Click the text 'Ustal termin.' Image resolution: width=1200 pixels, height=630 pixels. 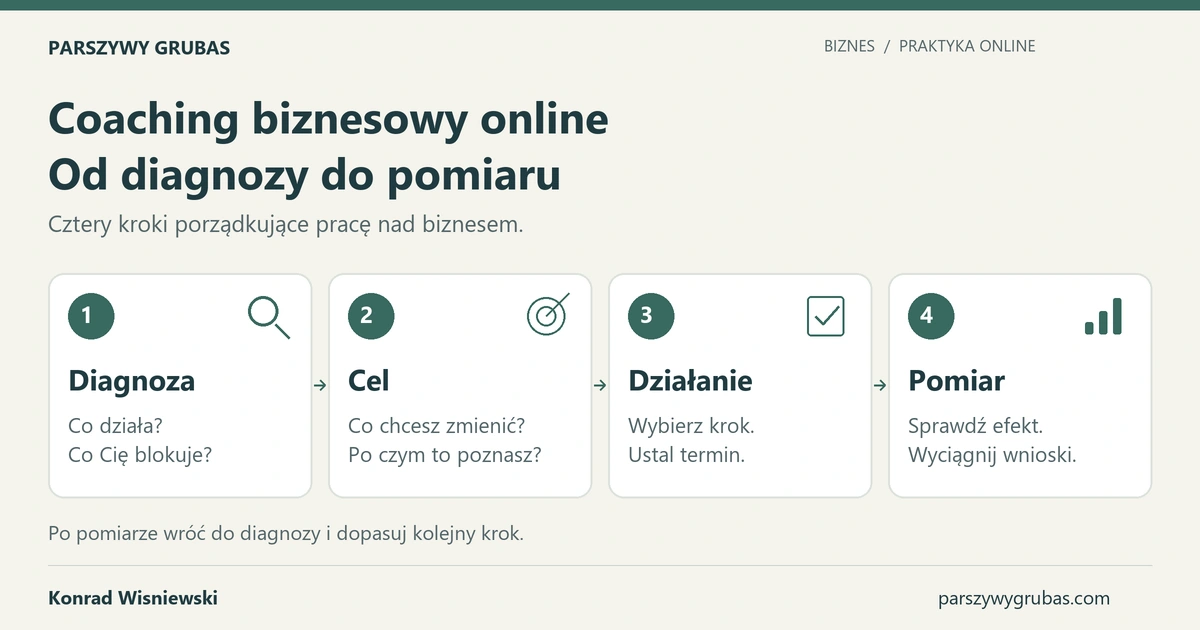687,456
